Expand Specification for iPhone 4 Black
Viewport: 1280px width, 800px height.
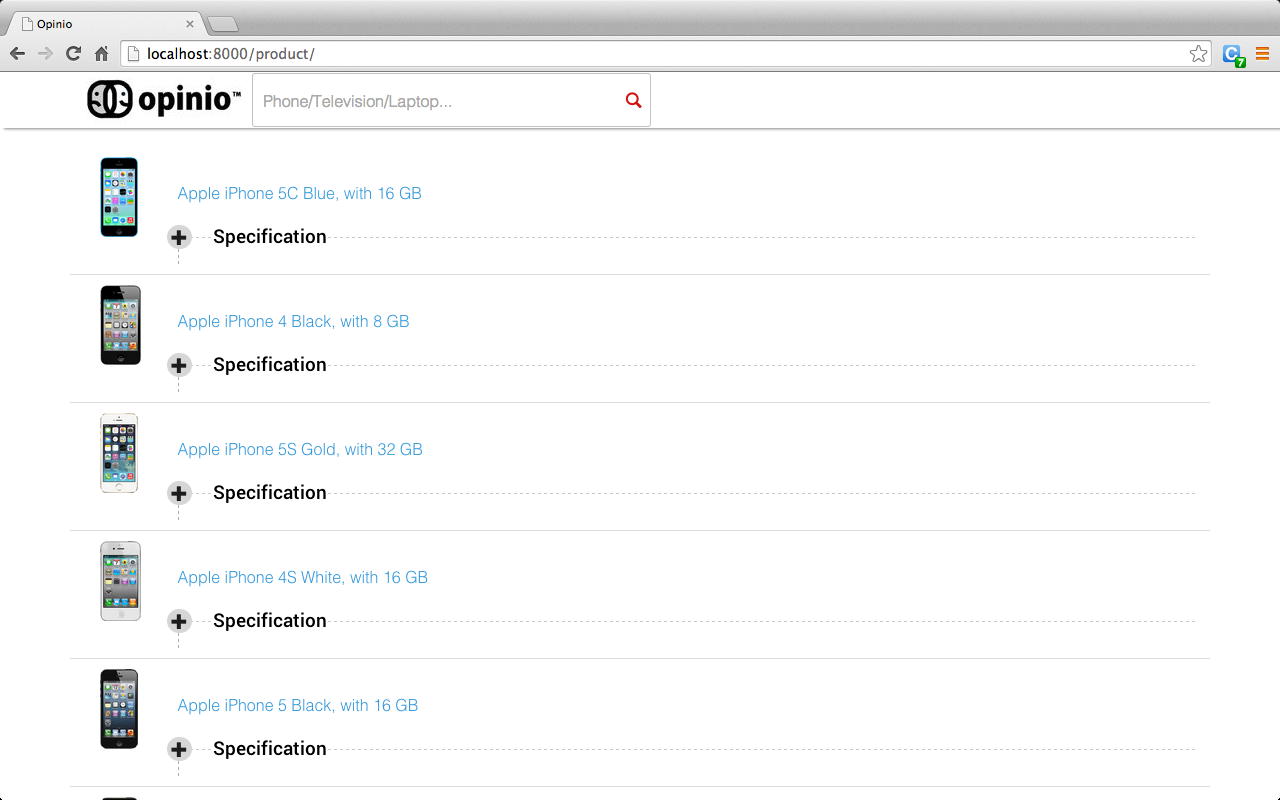point(179,365)
